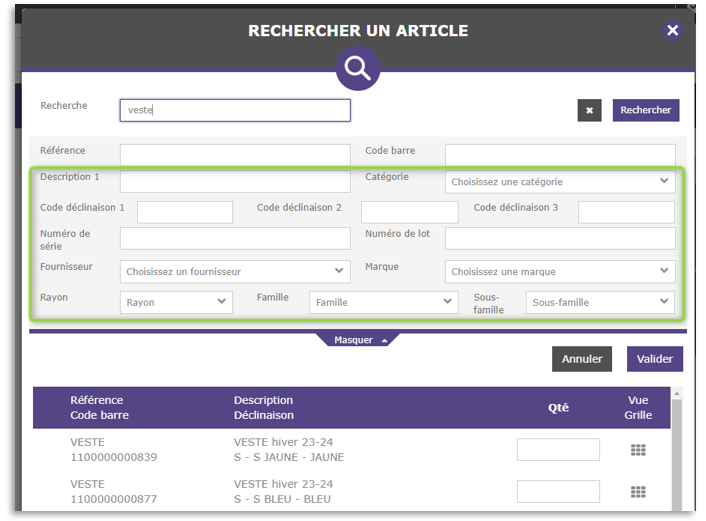This screenshot has width=706, height=521.
Task: Click the magnifying glass search icon
Action: pyautogui.click(x=357, y=69)
